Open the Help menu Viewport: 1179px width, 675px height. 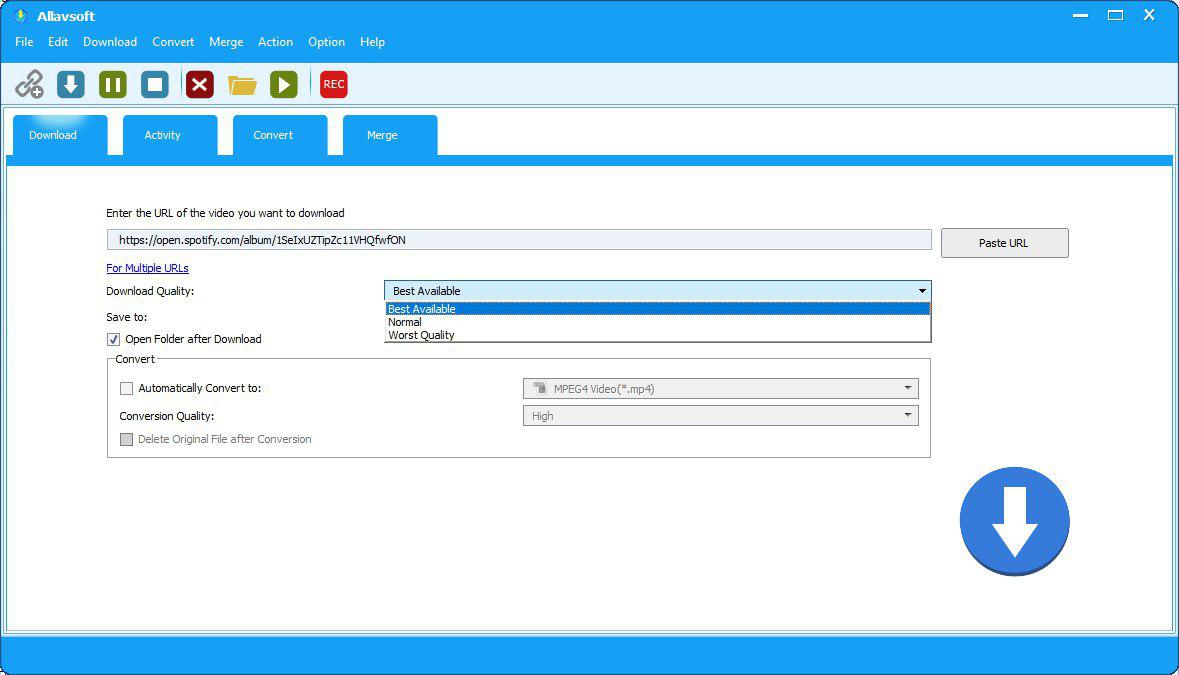point(372,42)
